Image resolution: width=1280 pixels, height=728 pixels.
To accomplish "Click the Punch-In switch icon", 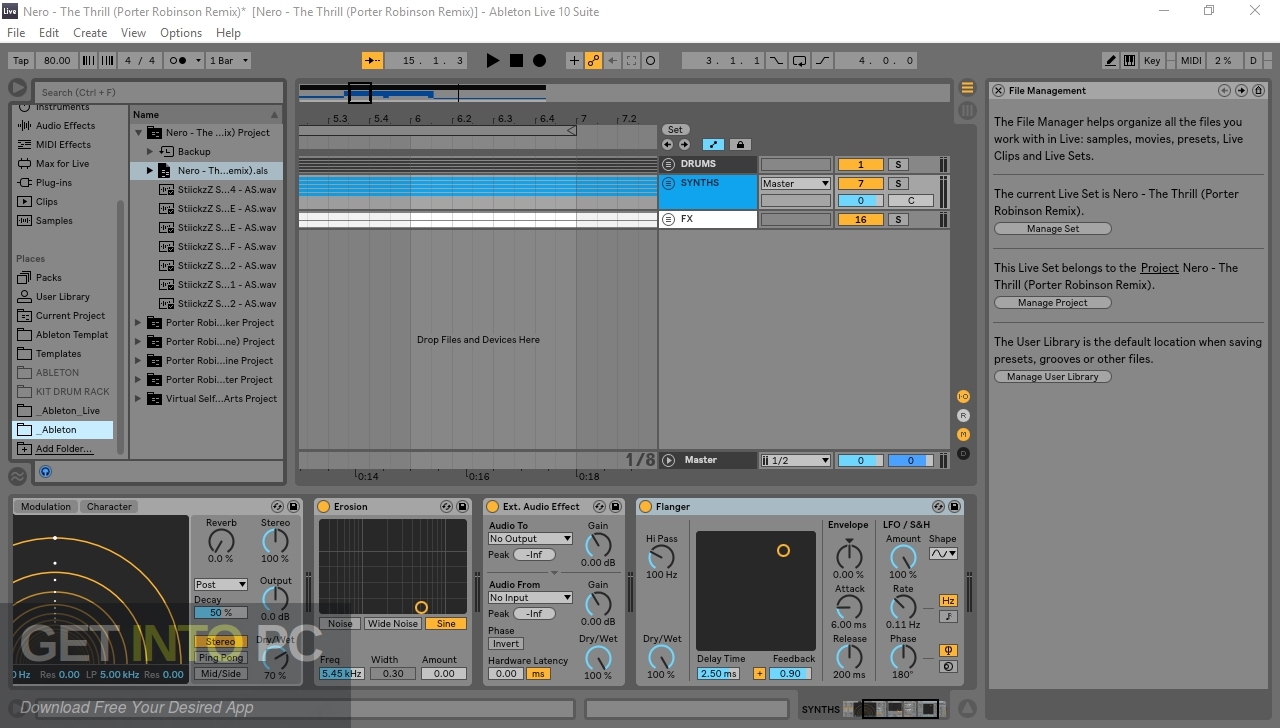I will 776,61.
